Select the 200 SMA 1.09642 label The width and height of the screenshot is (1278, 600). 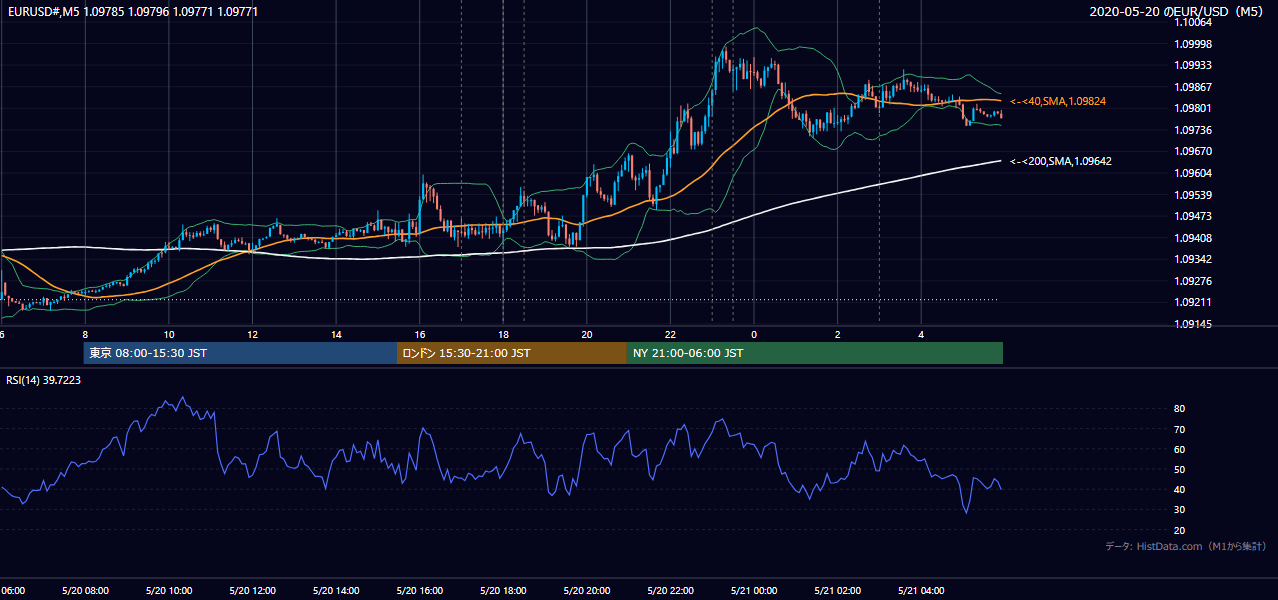click(1061, 161)
